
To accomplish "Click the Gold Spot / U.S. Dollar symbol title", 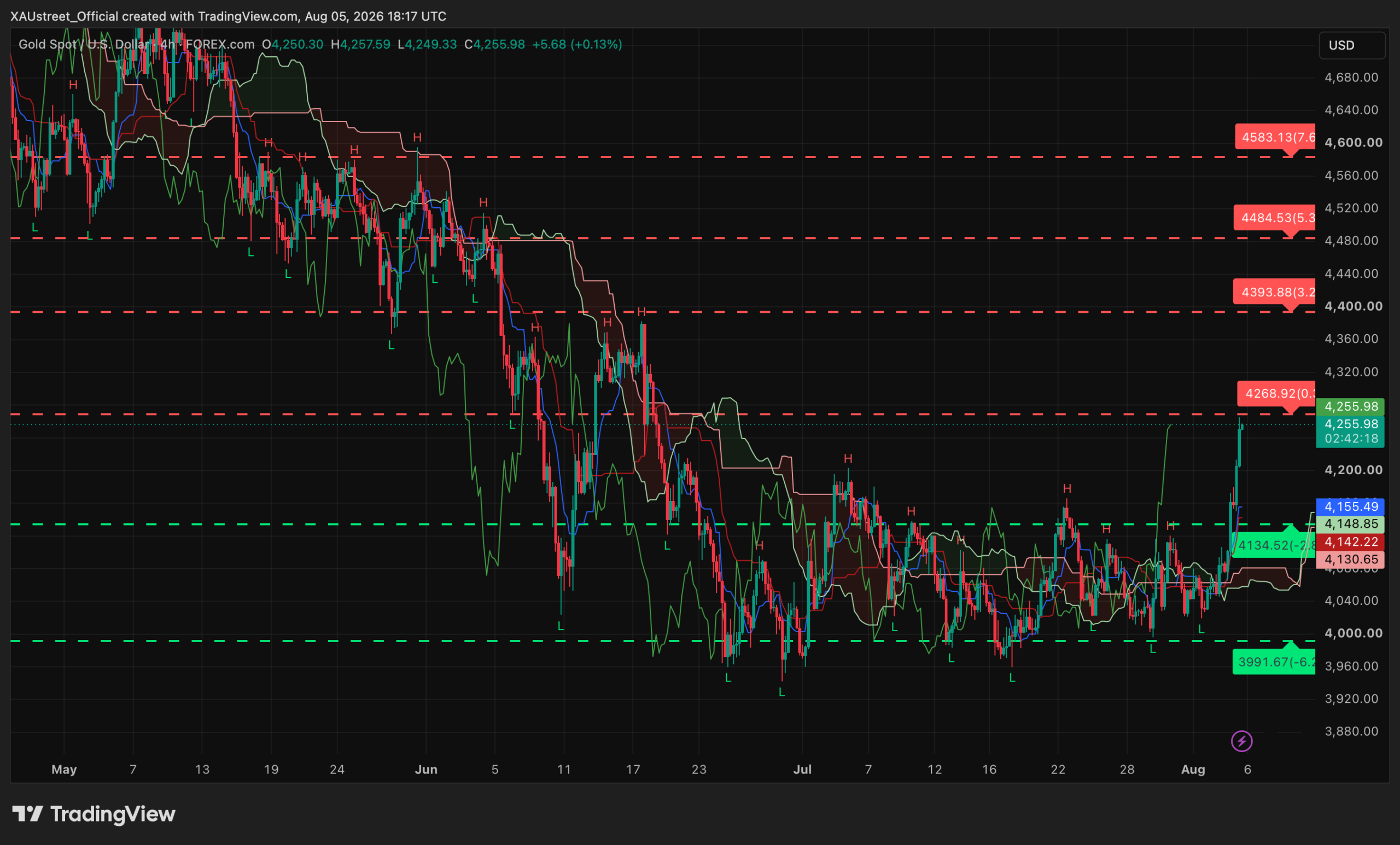I will point(84,44).
